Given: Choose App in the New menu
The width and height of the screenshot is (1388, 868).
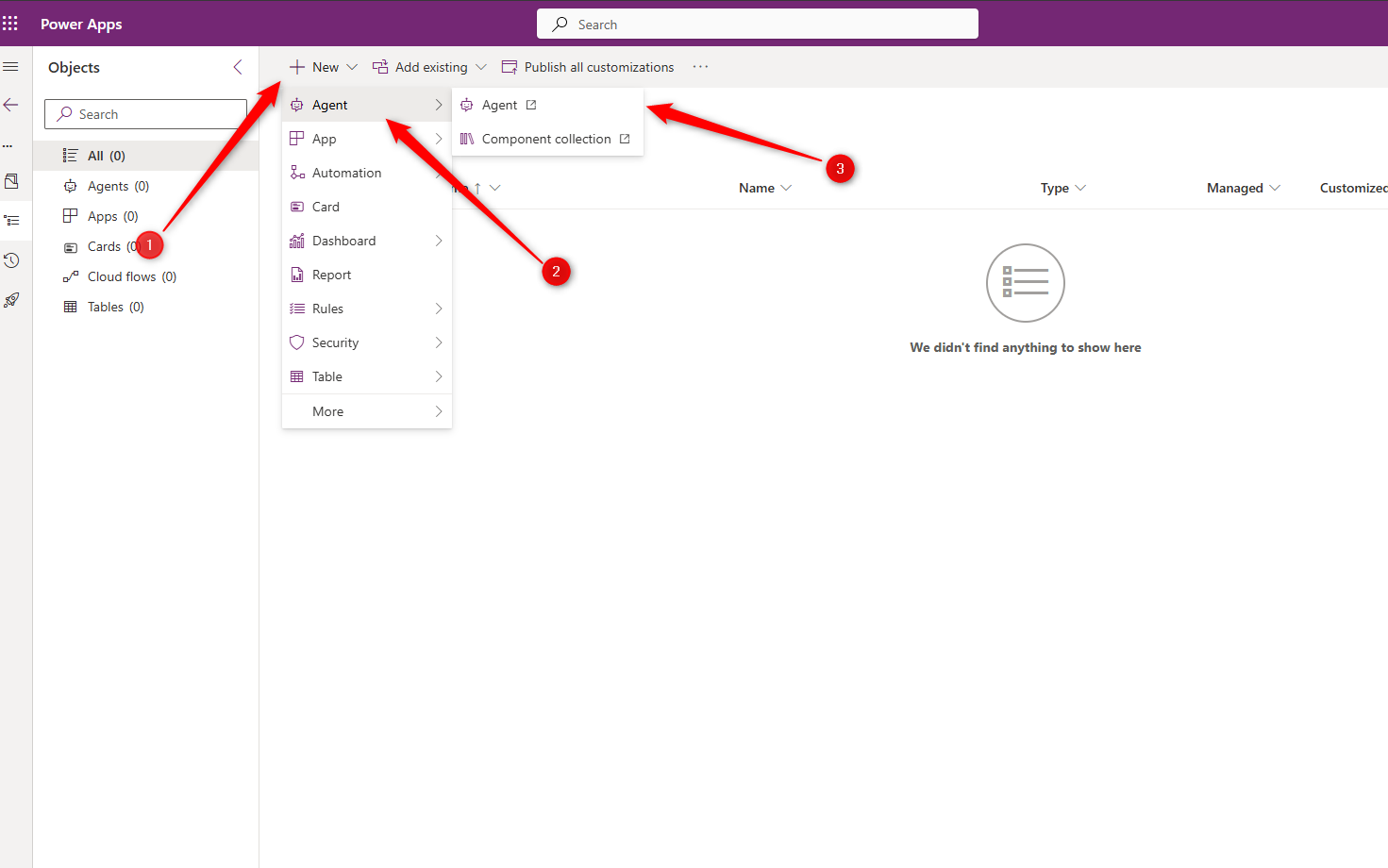Looking at the screenshot, I should coord(367,139).
